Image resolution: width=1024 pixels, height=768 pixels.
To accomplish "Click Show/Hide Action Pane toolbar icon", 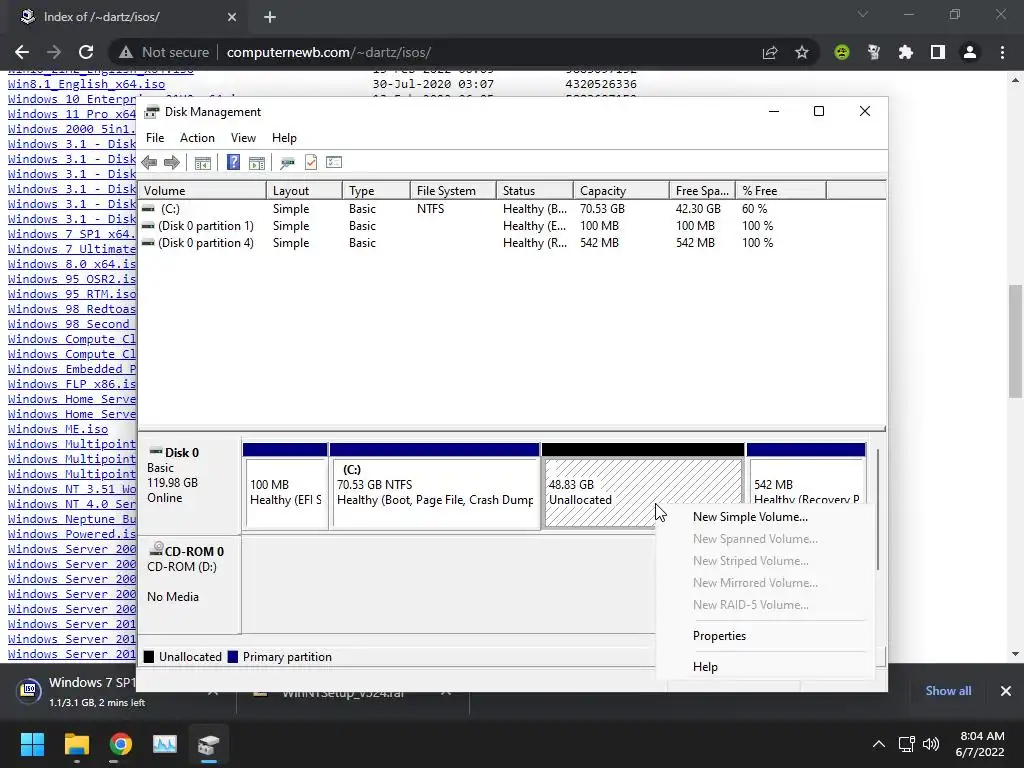I will (257, 163).
